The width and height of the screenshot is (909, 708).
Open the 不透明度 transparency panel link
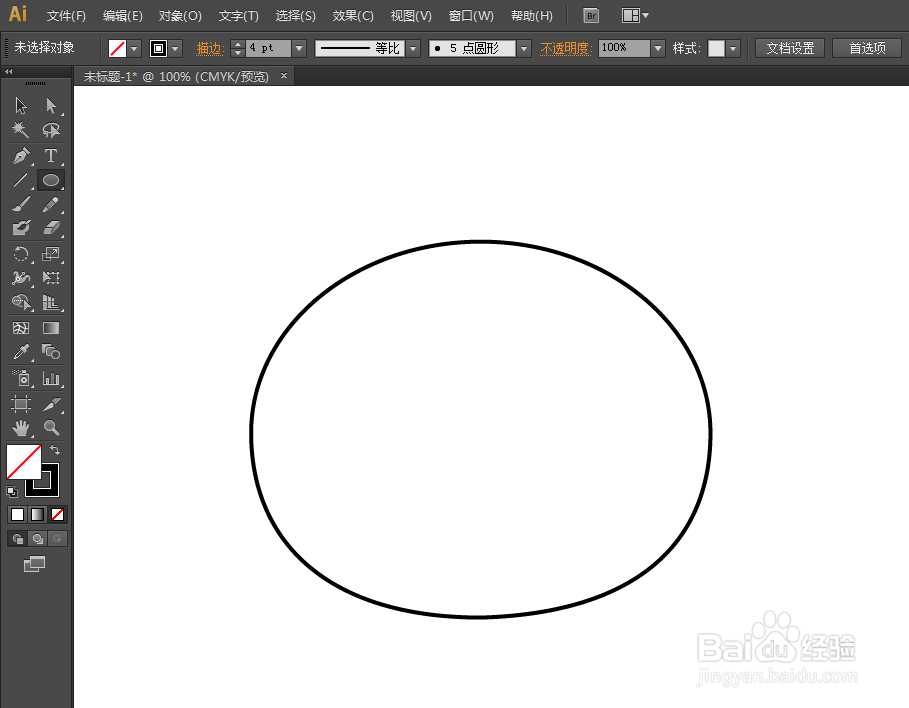[565, 48]
